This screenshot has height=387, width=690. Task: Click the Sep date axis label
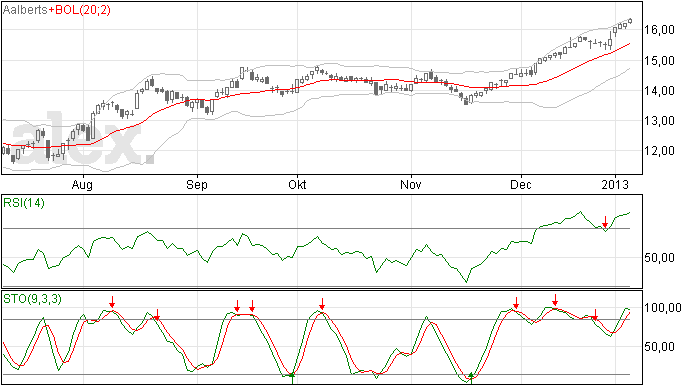point(196,184)
